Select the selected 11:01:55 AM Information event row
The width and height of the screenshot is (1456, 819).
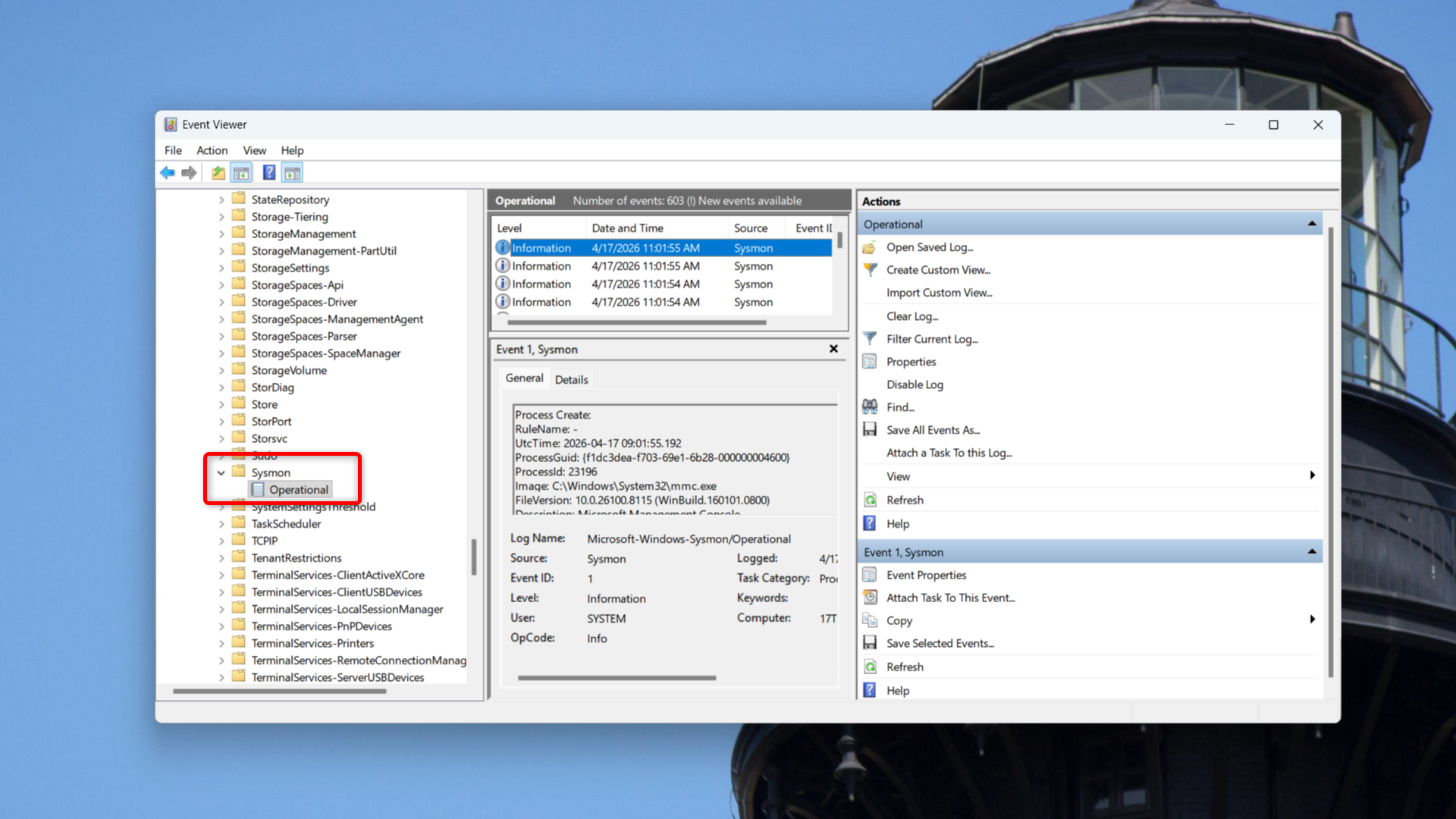coord(664,248)
